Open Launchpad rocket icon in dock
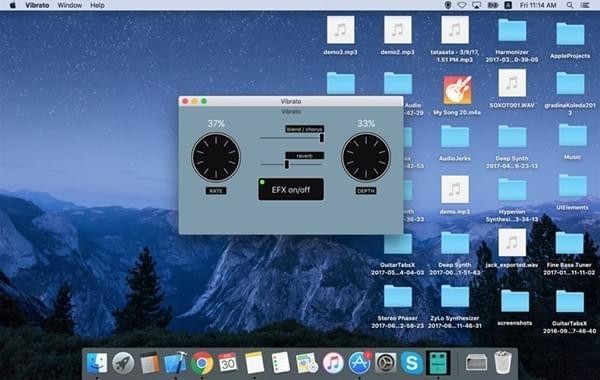600x380 pixels. coord(123,363)
